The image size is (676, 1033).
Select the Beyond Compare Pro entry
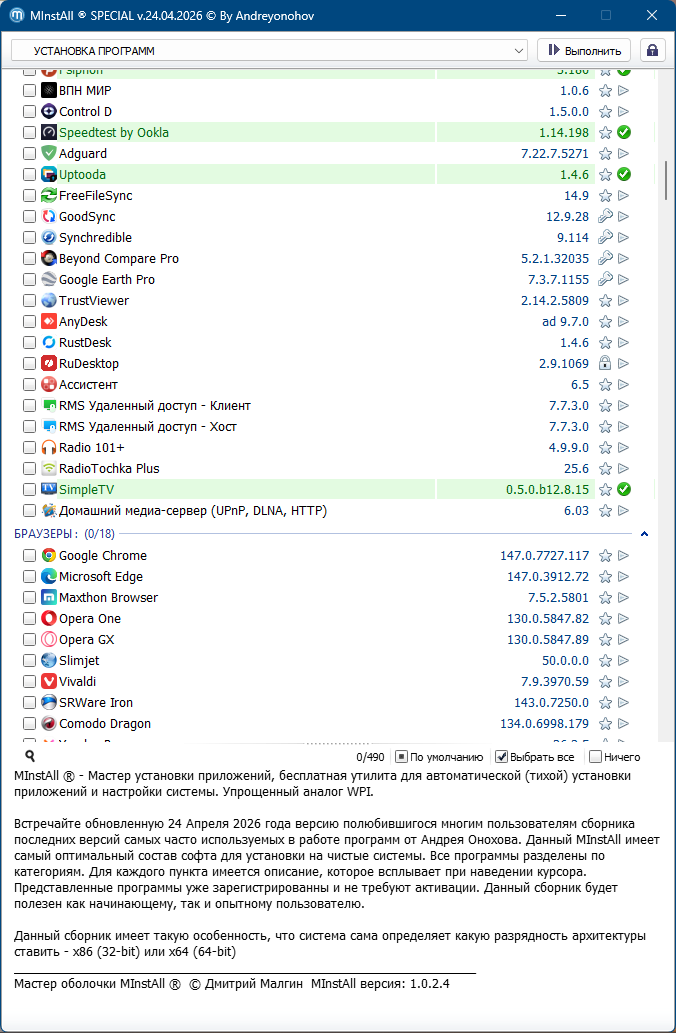click(x=119, y=259)
